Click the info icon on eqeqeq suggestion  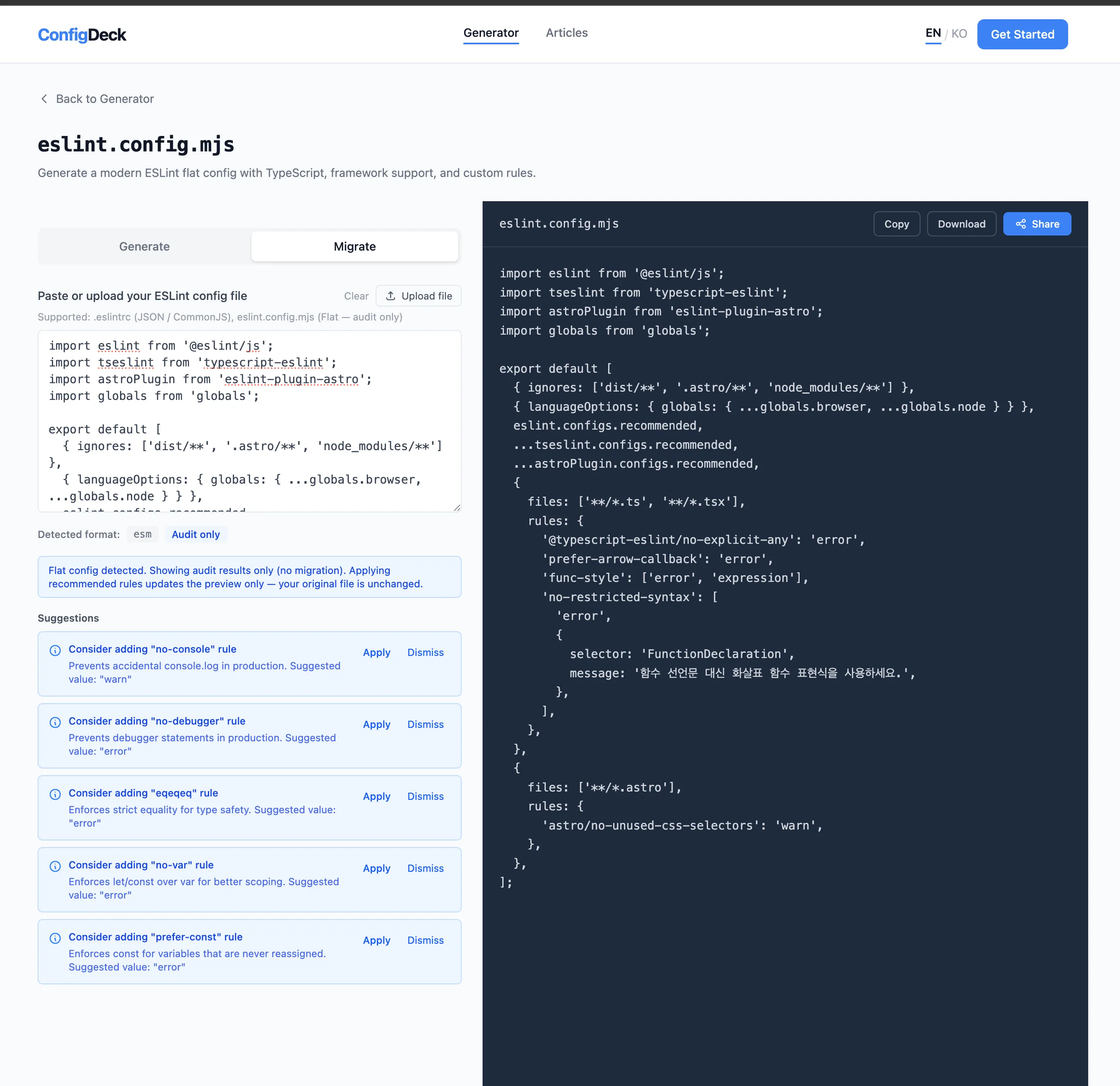pyautogui.click(x=56, y=794)
